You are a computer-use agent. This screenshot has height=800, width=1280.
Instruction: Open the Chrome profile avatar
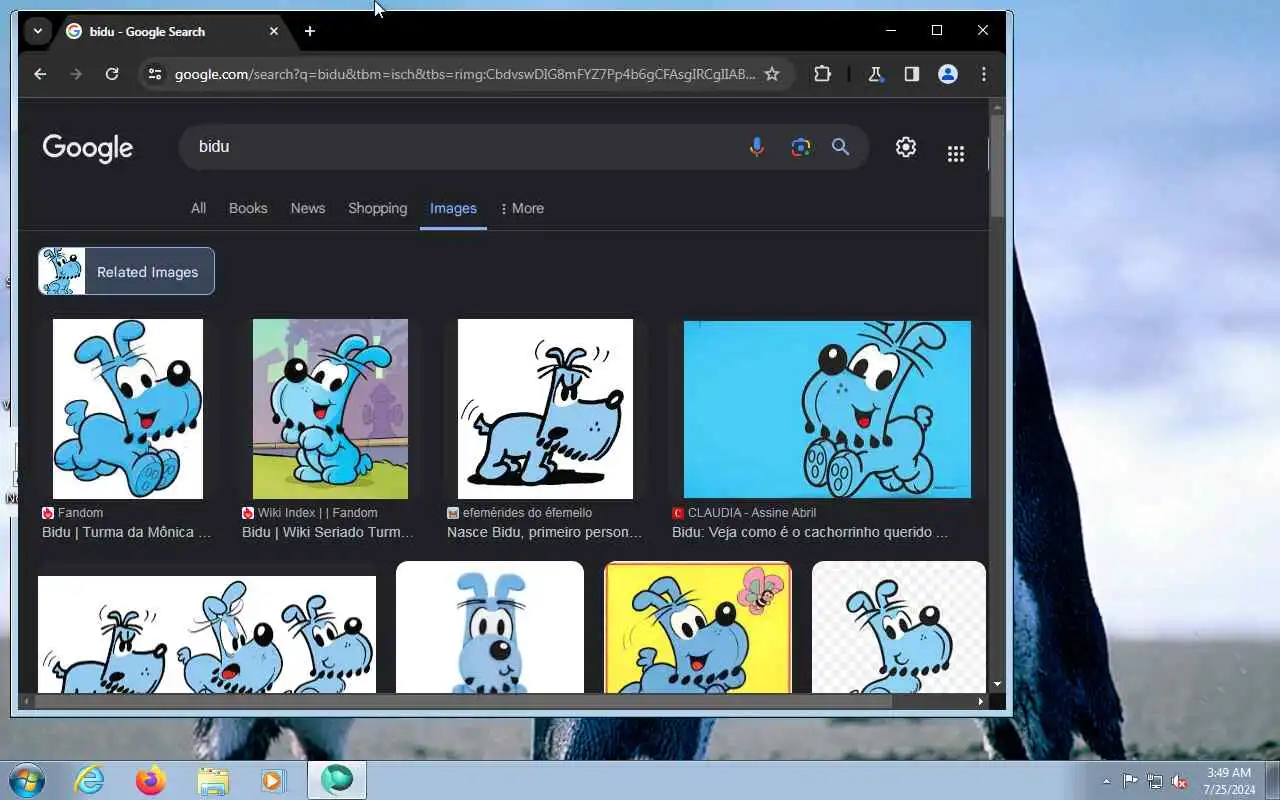(x=948, y=74)
